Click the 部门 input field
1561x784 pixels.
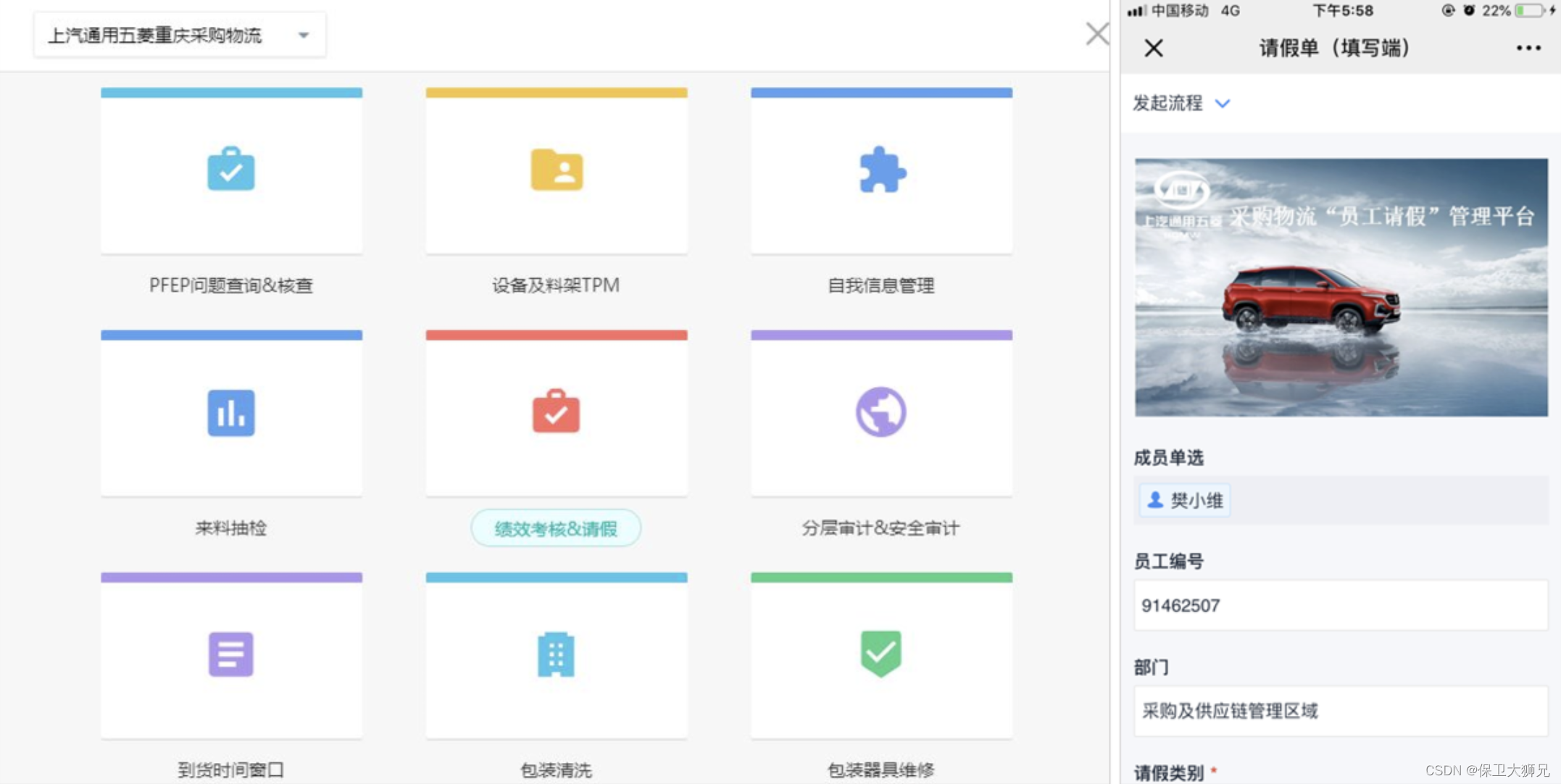point(1341,711)
